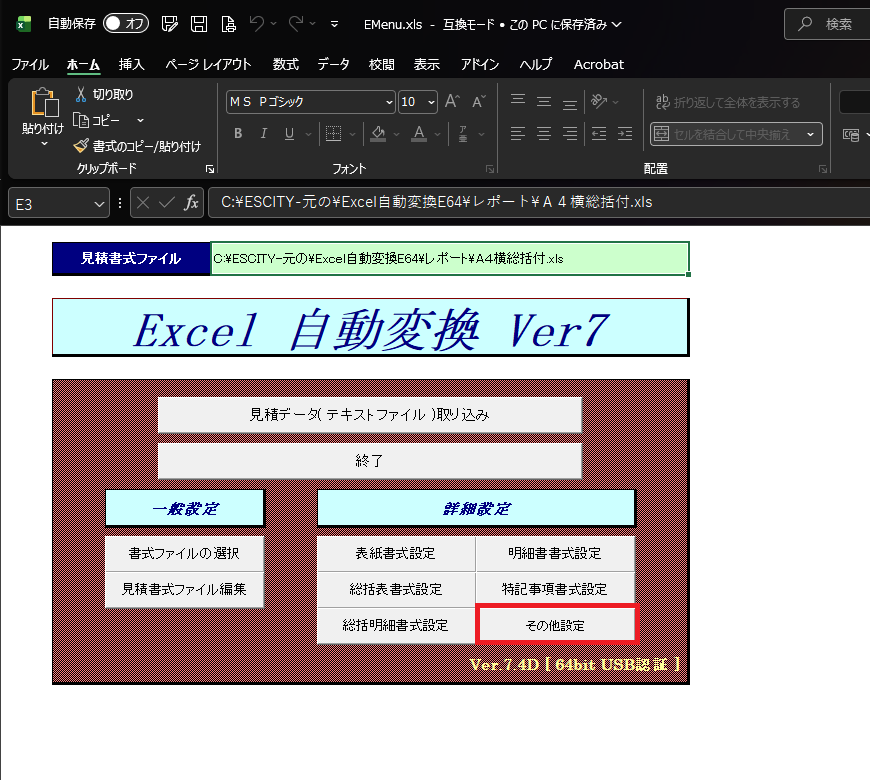Click the copy (コピー) icon
The width and height of the screenshot is (870, 780).
tap(80, 119)
